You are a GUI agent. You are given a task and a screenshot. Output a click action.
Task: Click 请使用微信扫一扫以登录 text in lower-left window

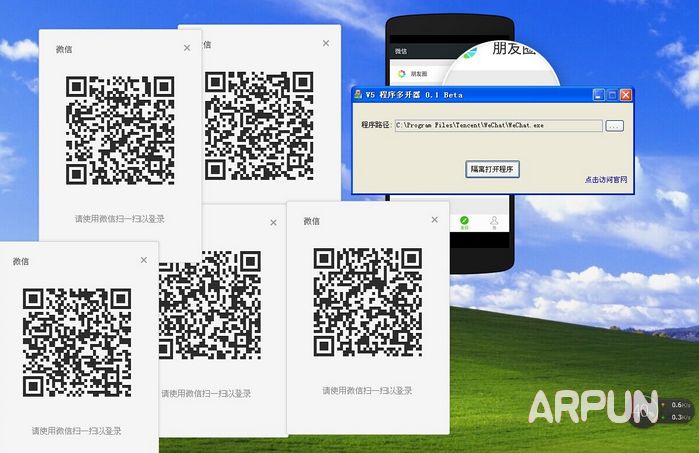tap(77, 431)
